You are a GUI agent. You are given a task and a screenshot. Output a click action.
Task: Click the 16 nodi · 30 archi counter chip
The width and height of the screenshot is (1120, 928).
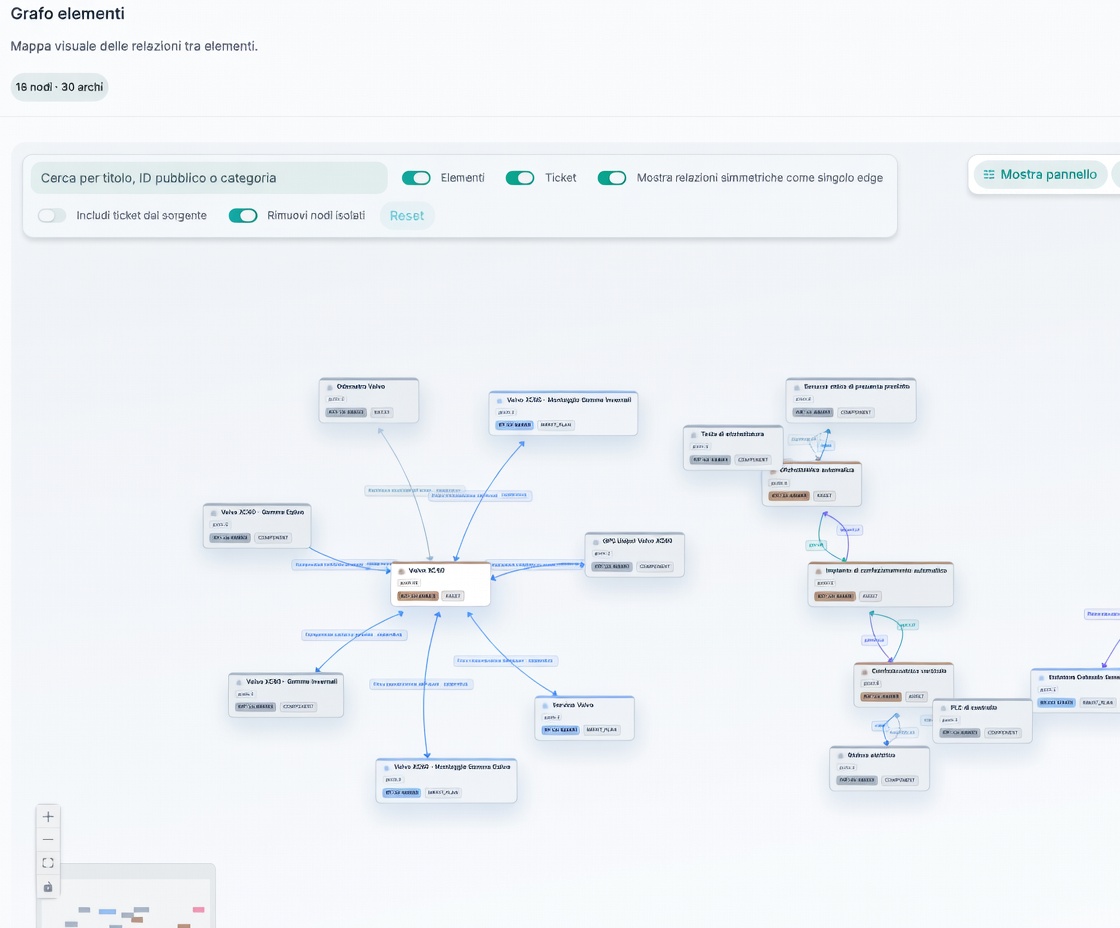point(59,87)
